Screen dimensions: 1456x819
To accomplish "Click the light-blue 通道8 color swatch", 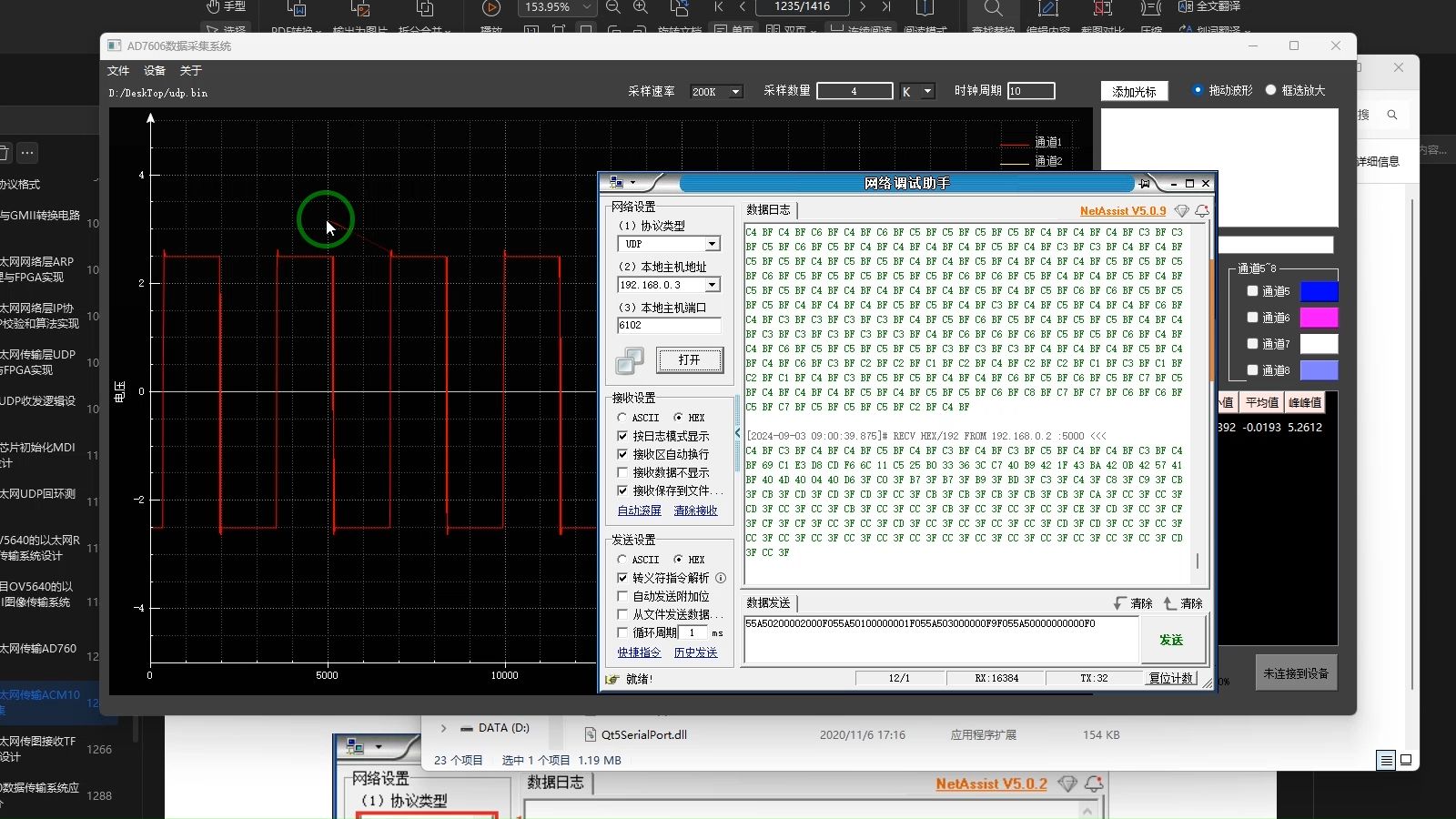I will coord(1319,370).
